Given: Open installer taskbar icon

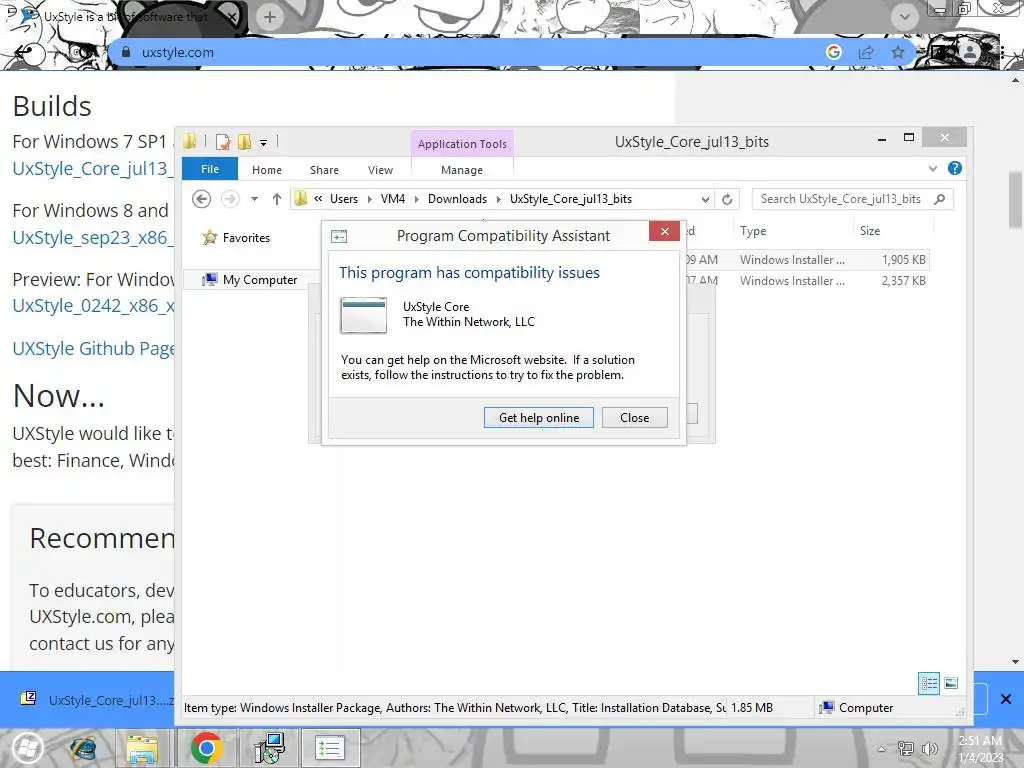Looking at the screenshot, I should coord(268,748).
